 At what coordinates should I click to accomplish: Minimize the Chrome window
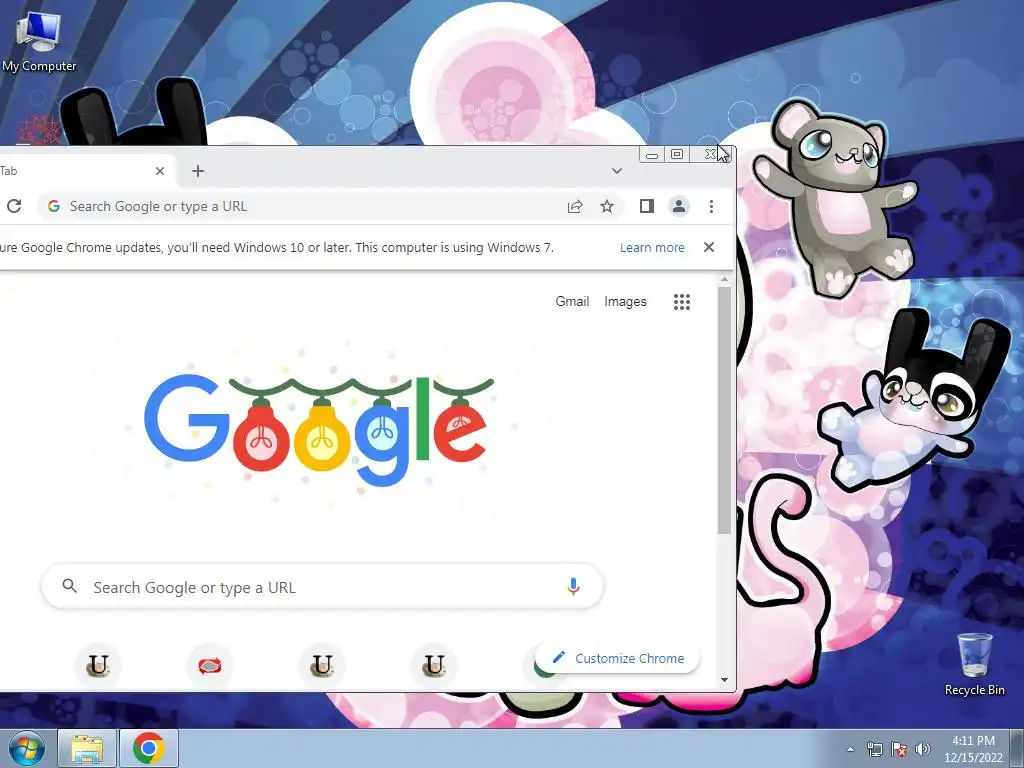coord(651,155)
